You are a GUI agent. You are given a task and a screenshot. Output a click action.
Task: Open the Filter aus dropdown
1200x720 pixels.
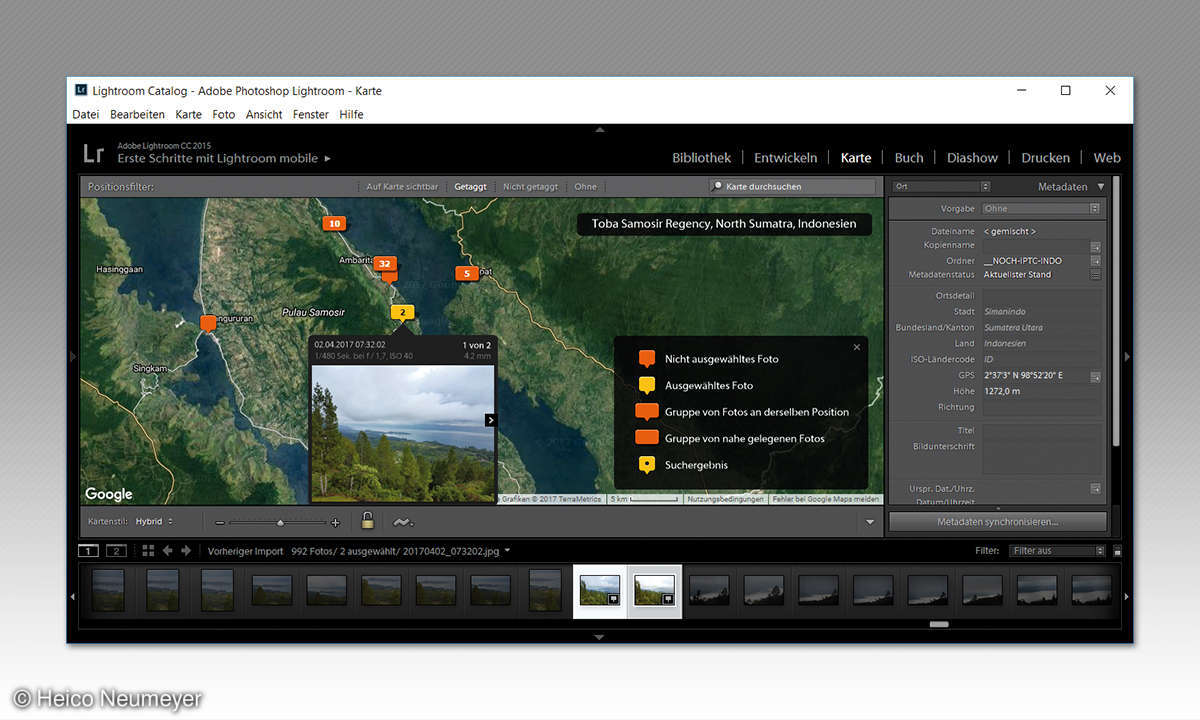(x=1056, y=551)
